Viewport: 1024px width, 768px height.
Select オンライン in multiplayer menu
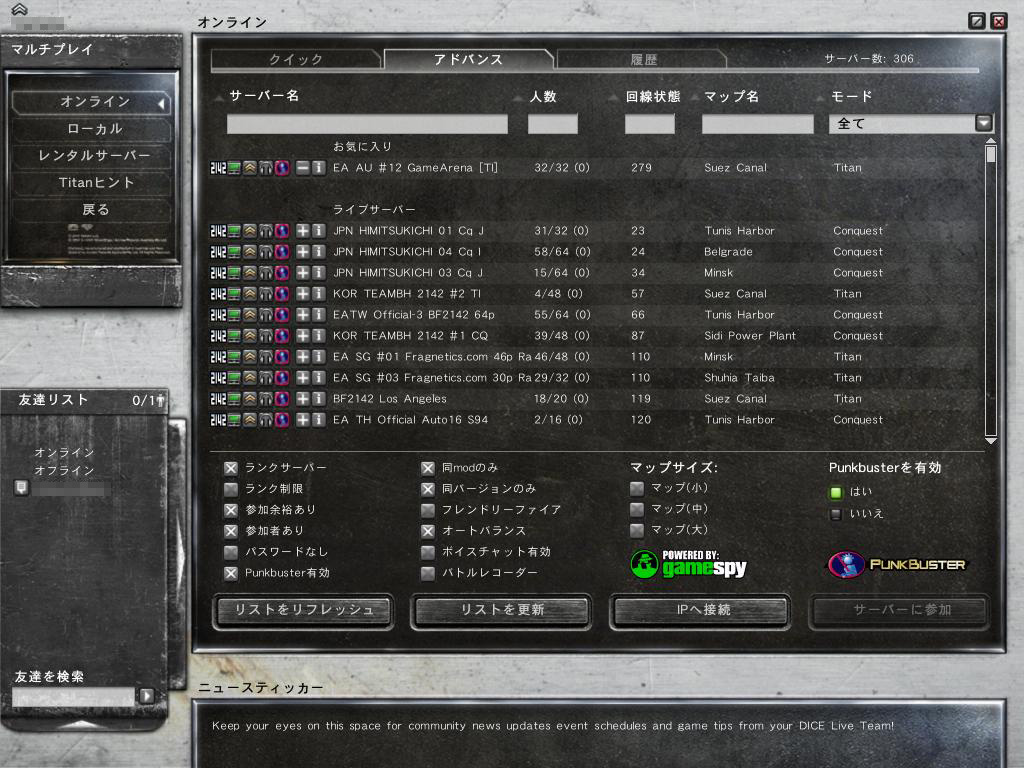[x=91, y=102]
